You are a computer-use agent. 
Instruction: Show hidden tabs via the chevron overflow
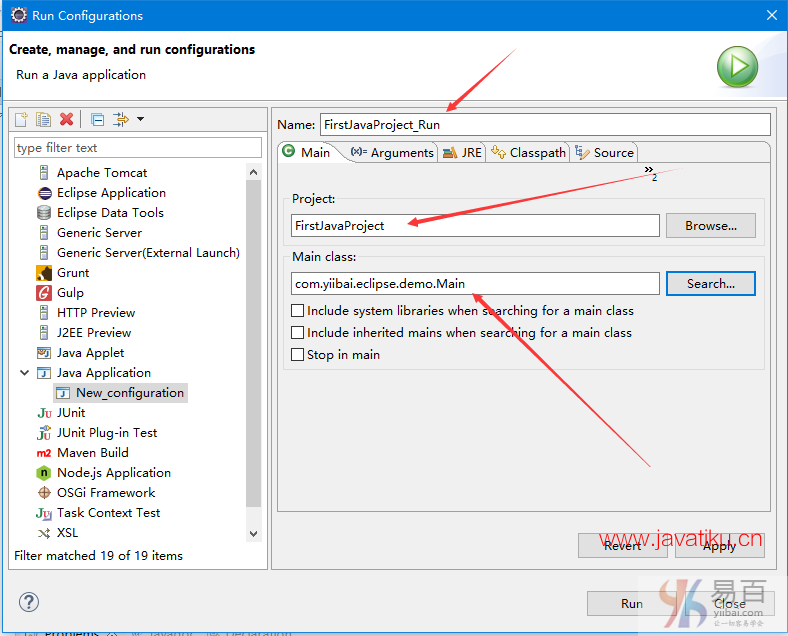click(x=651, y=172)
